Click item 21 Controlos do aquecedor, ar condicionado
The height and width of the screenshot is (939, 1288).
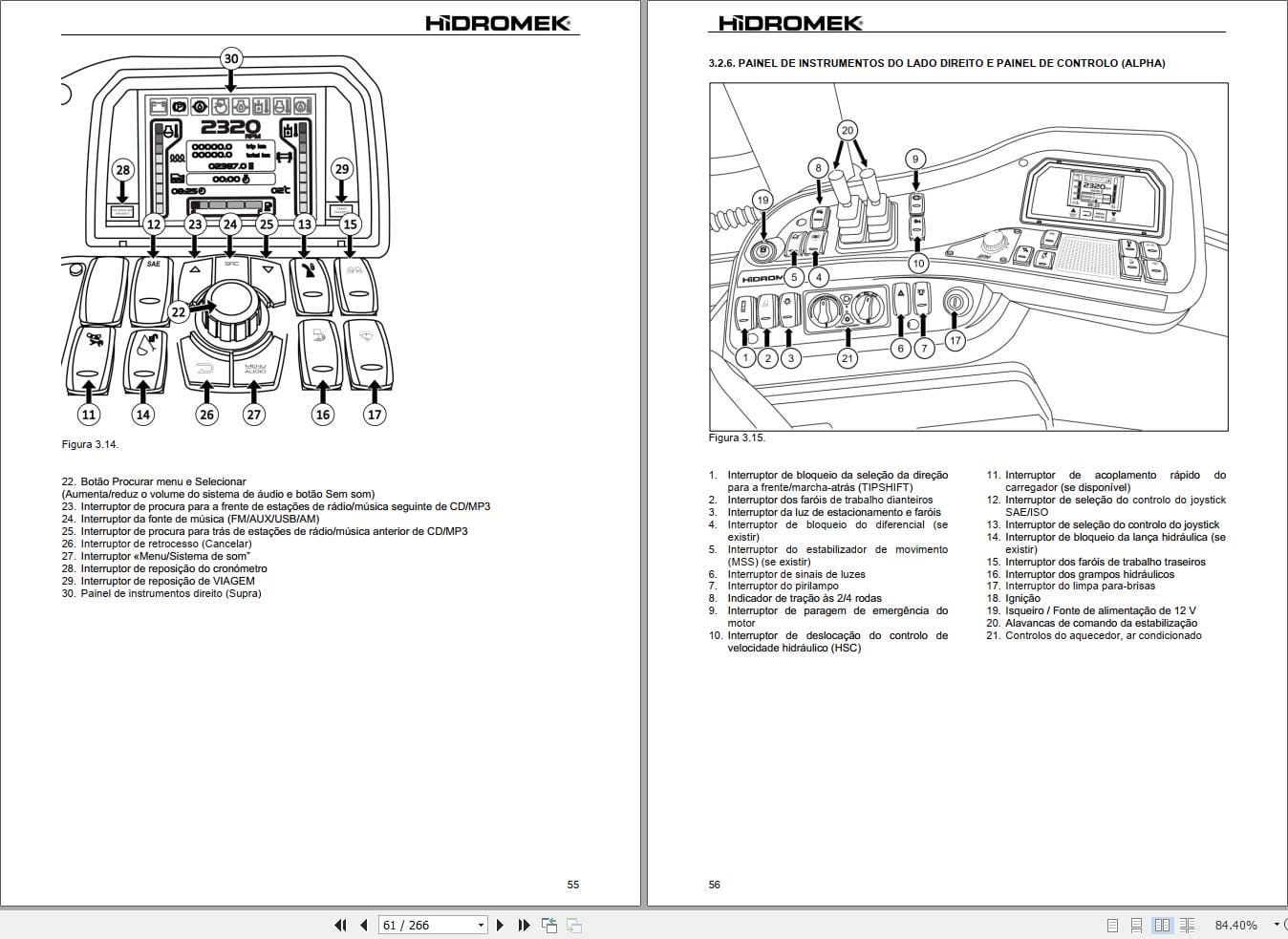point(1094,635)
